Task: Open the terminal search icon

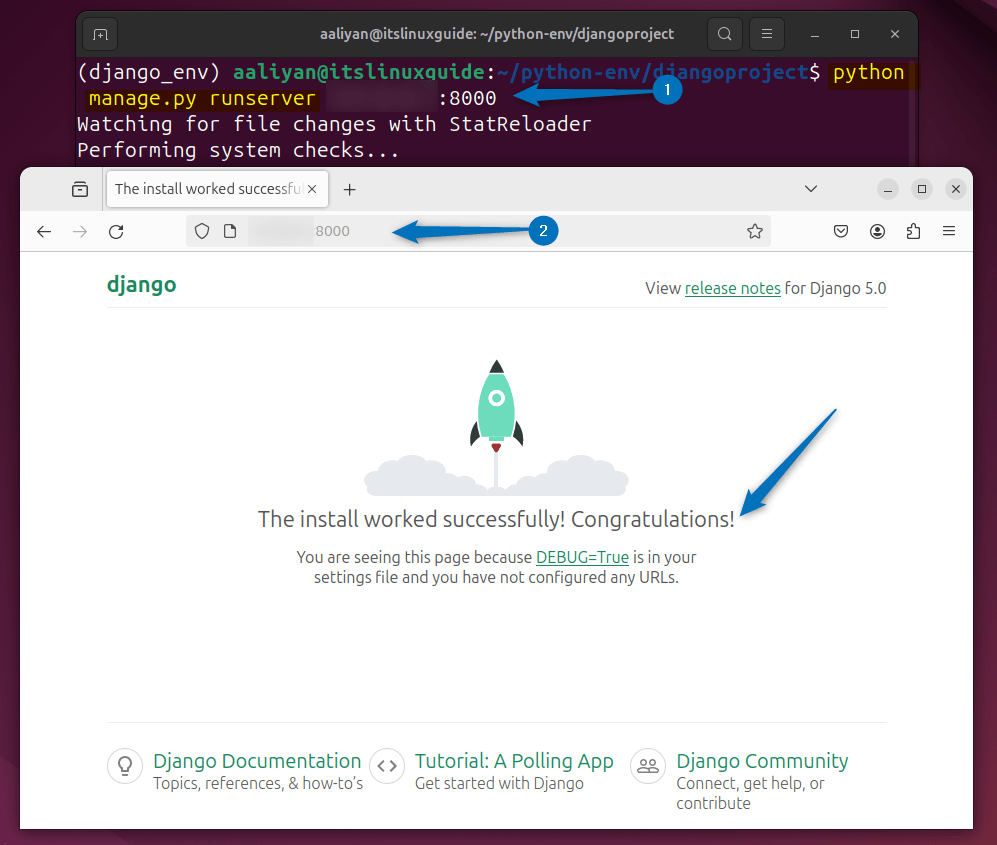Action: (725, 33)
